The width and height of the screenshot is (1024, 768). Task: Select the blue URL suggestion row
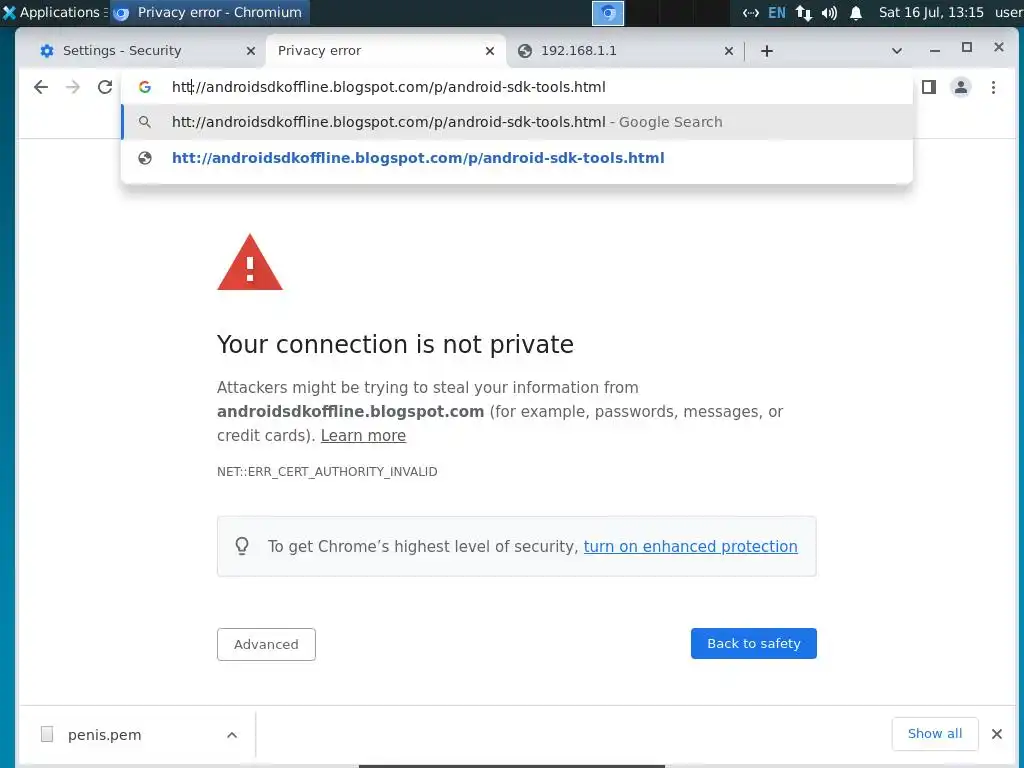[x=517, y=157]
